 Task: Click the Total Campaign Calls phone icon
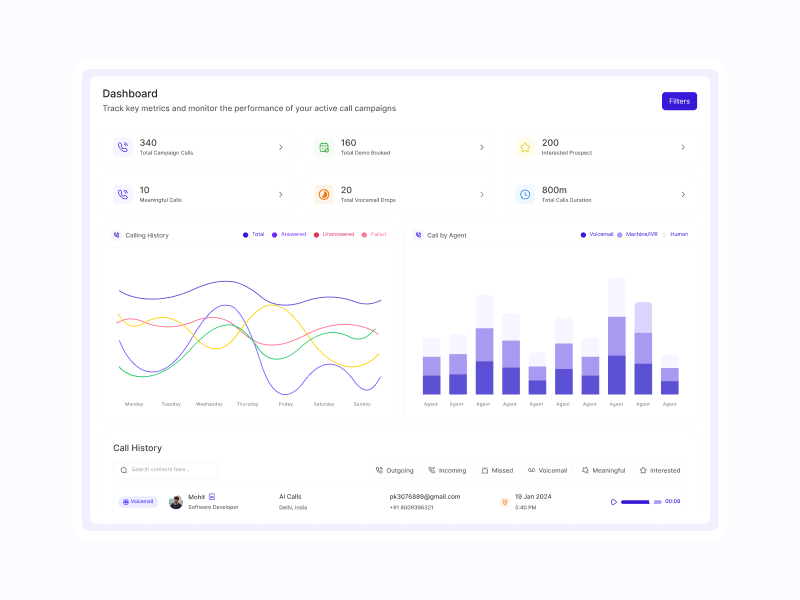tap(123, 147)
